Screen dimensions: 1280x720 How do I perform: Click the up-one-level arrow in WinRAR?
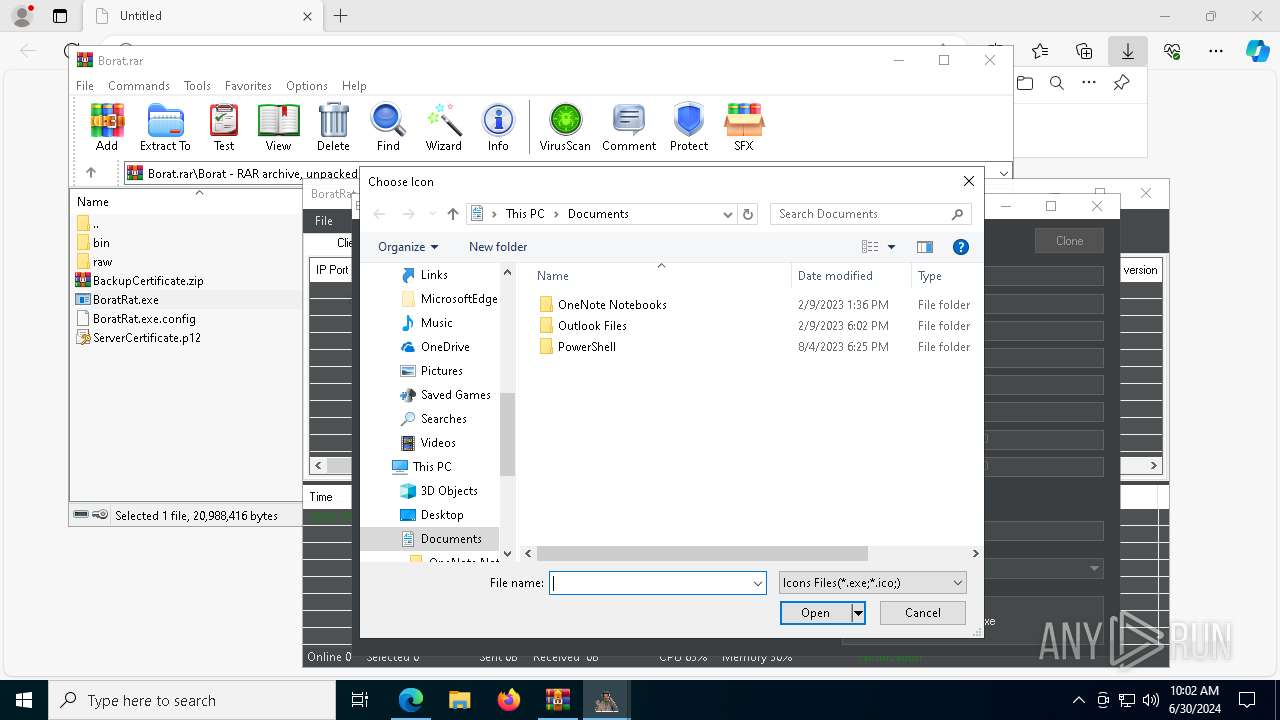click(90, 173)
